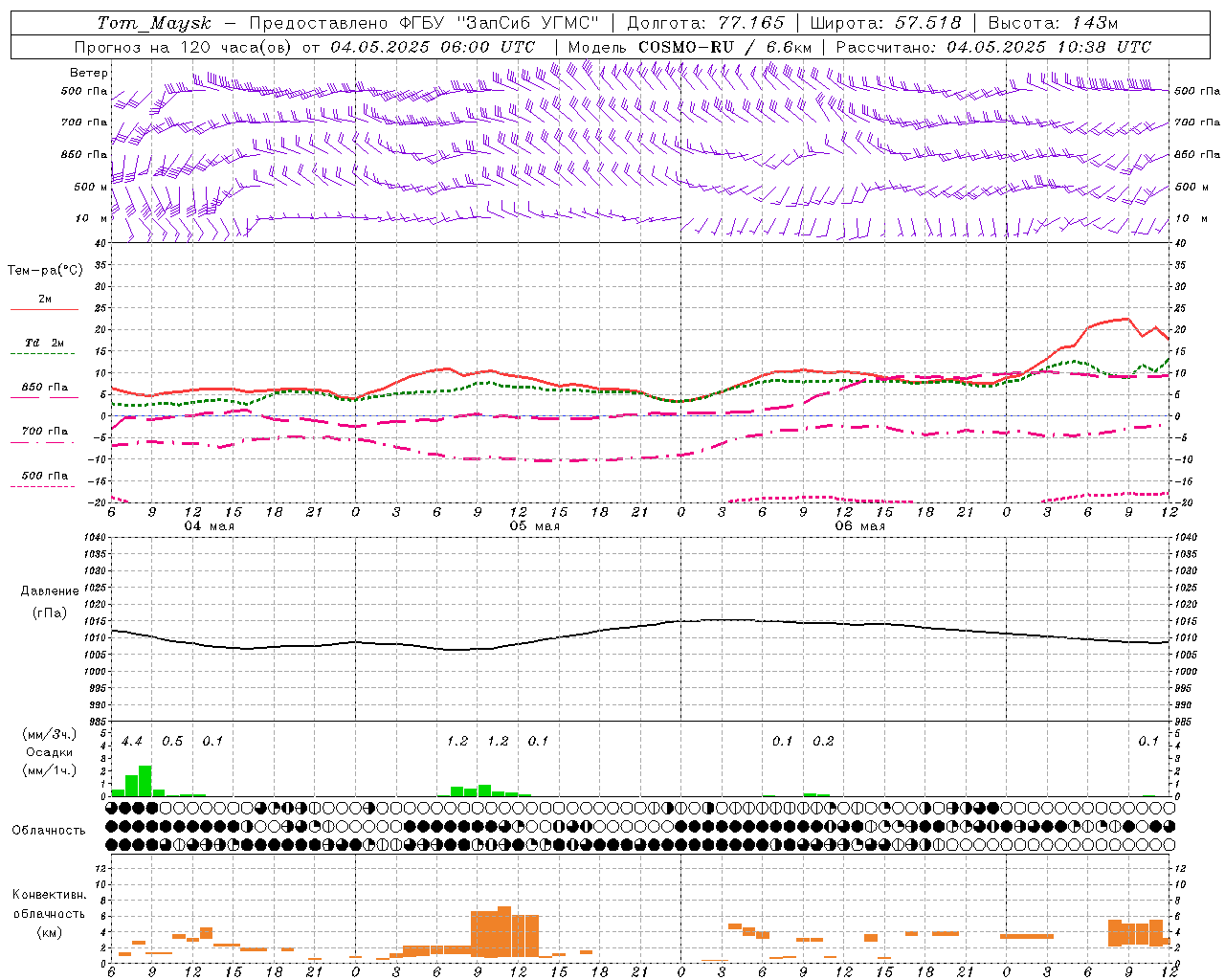Click the 0.5 precipitation total value
1225x980 pixels.
point(172,742)
